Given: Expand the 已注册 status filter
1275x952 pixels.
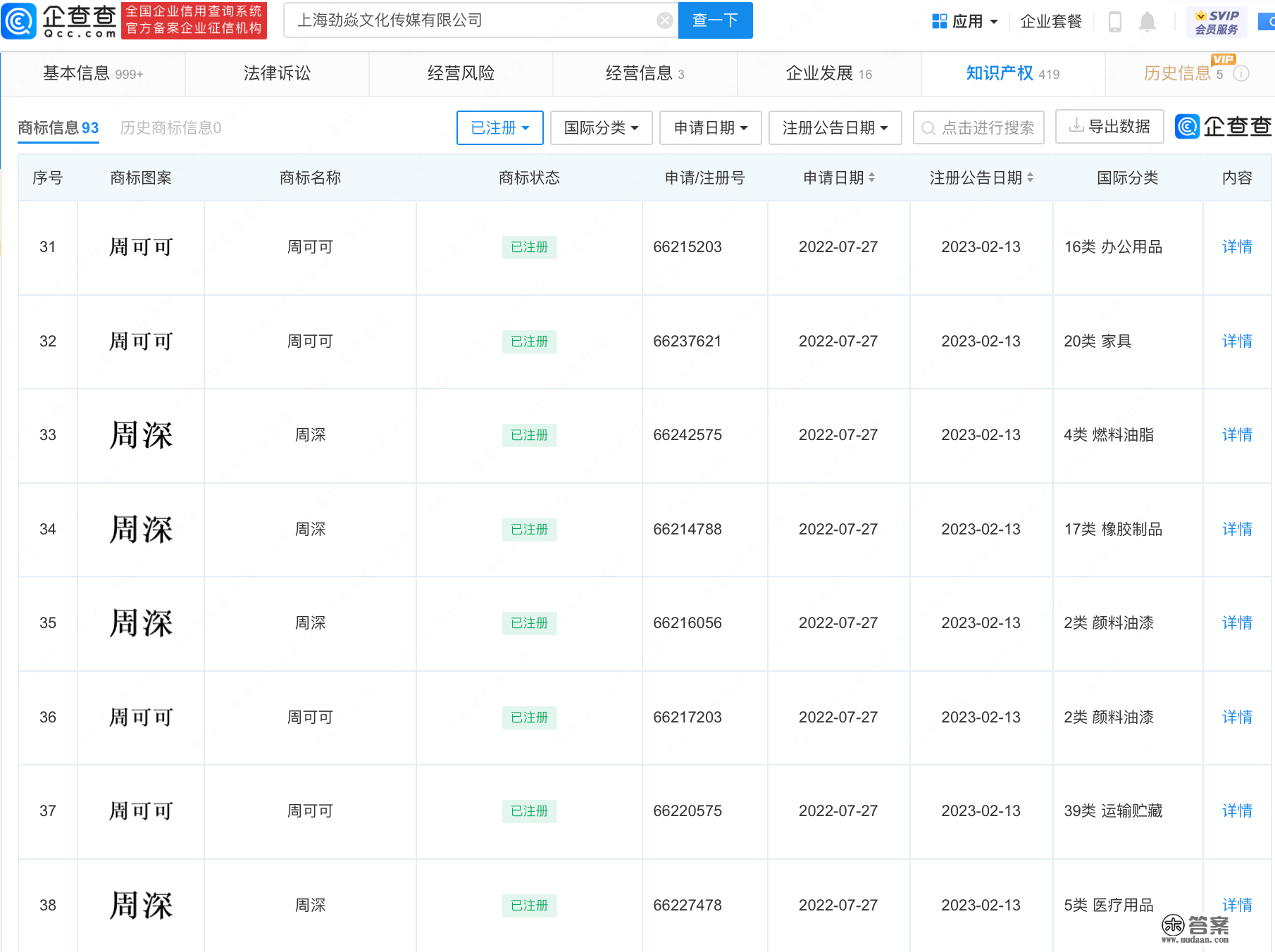Looking at the screenshot, I should (500, 127).
